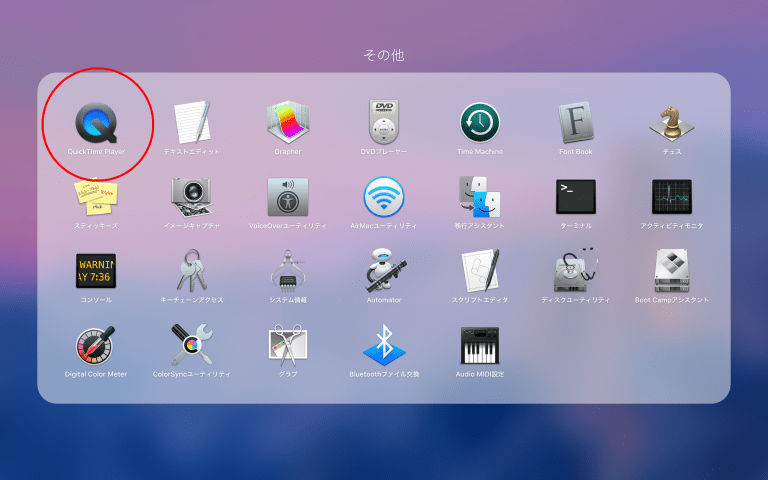The width and height of the screenshot is (768, 480).
Task: Open Boot Campアシスタント
Action: 672,271
